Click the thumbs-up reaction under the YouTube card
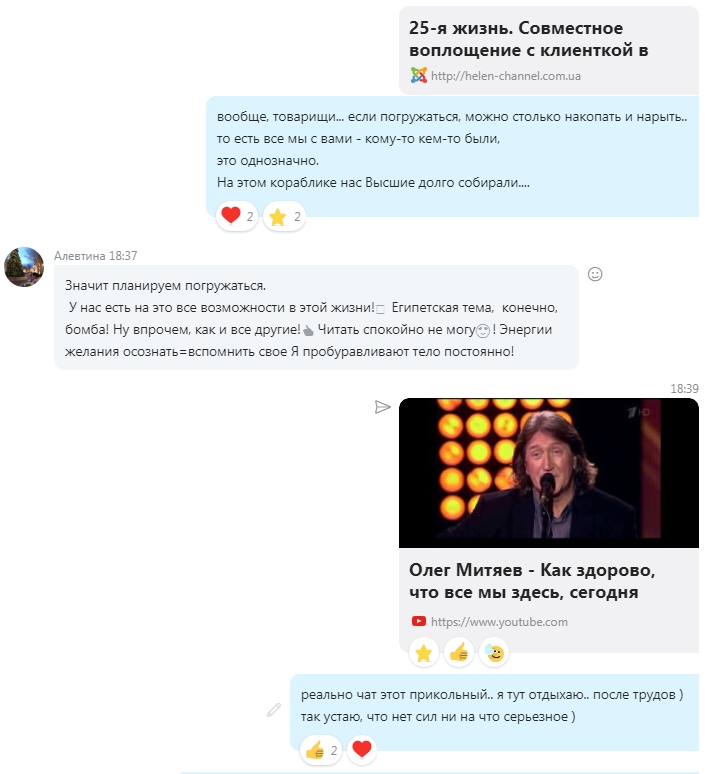 tap(459, 653)
